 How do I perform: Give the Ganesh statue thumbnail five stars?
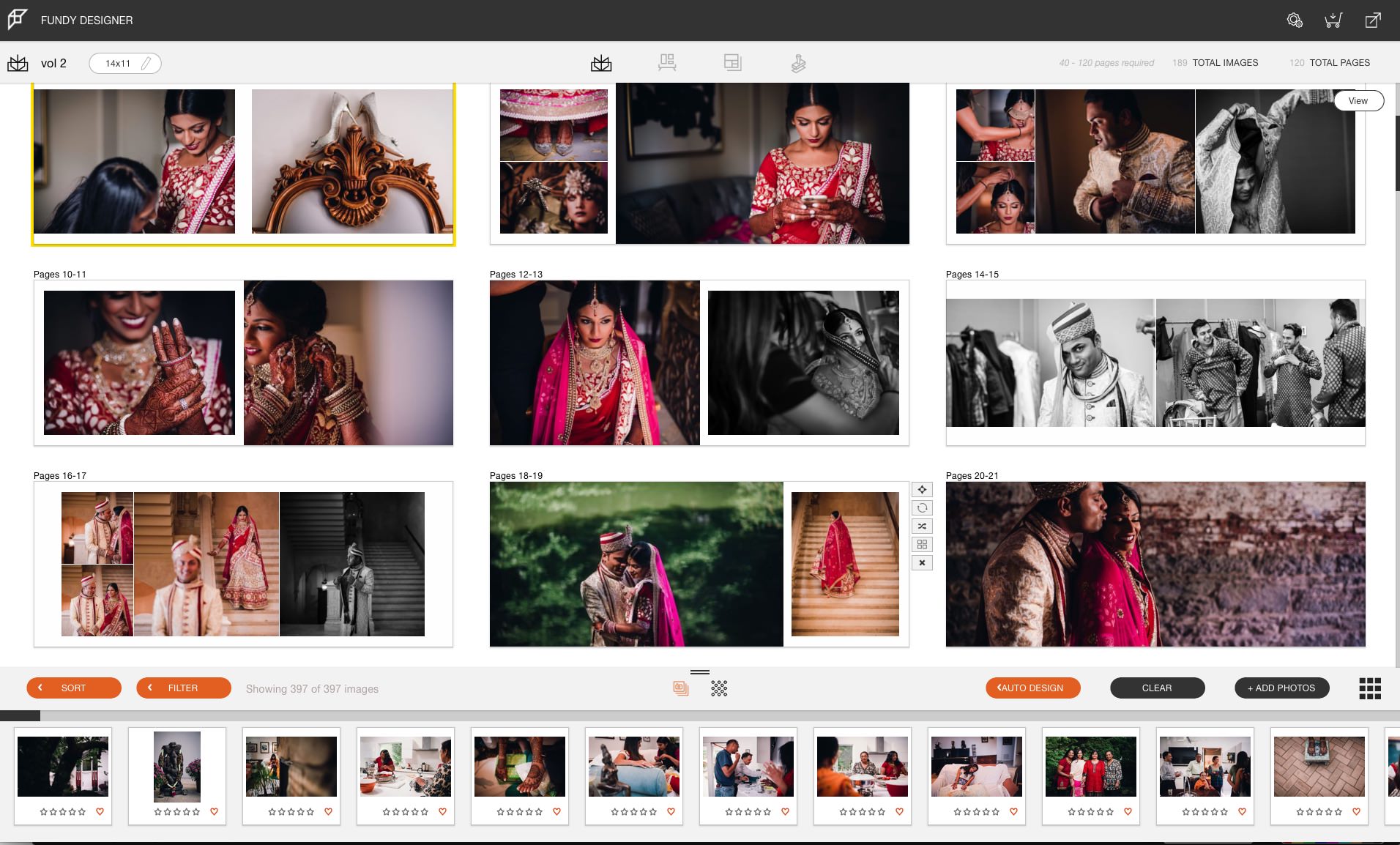[x=196, y=811]
